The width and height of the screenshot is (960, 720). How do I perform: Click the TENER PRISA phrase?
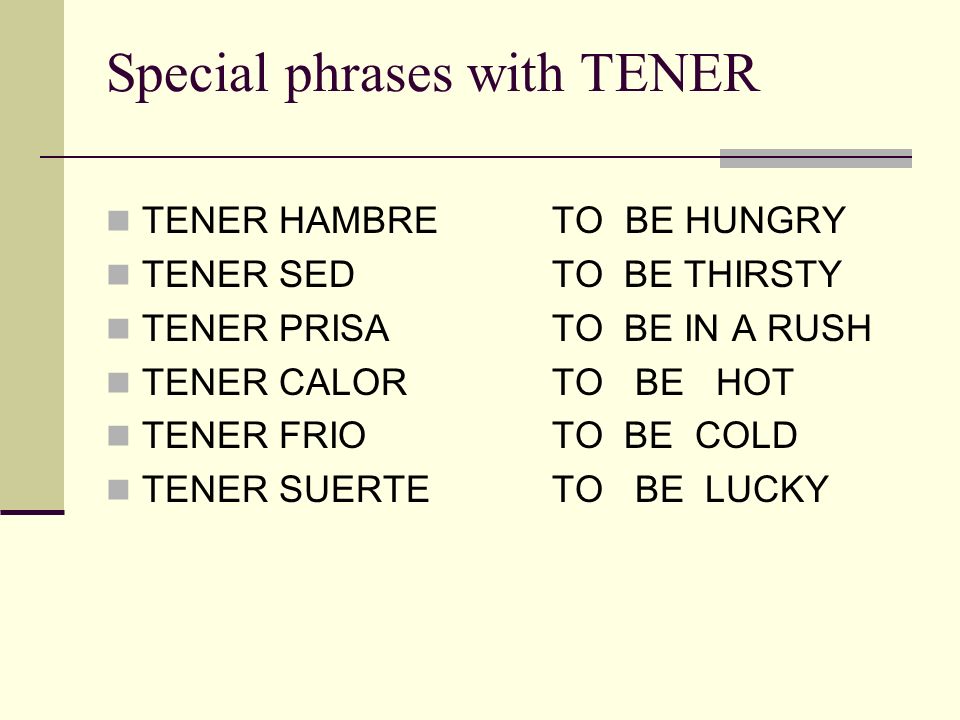266,328
